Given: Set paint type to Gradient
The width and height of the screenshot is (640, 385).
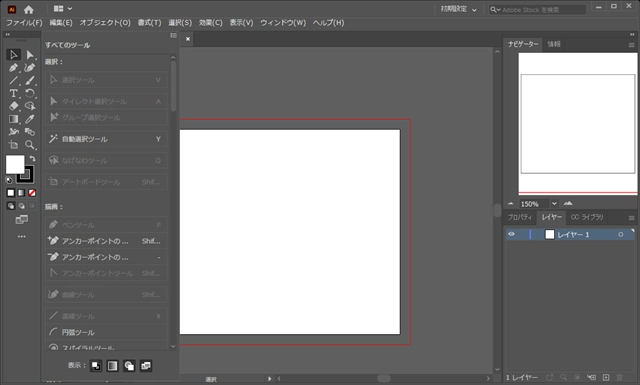Looking at the screenshot, I should [x=22, y=193].
